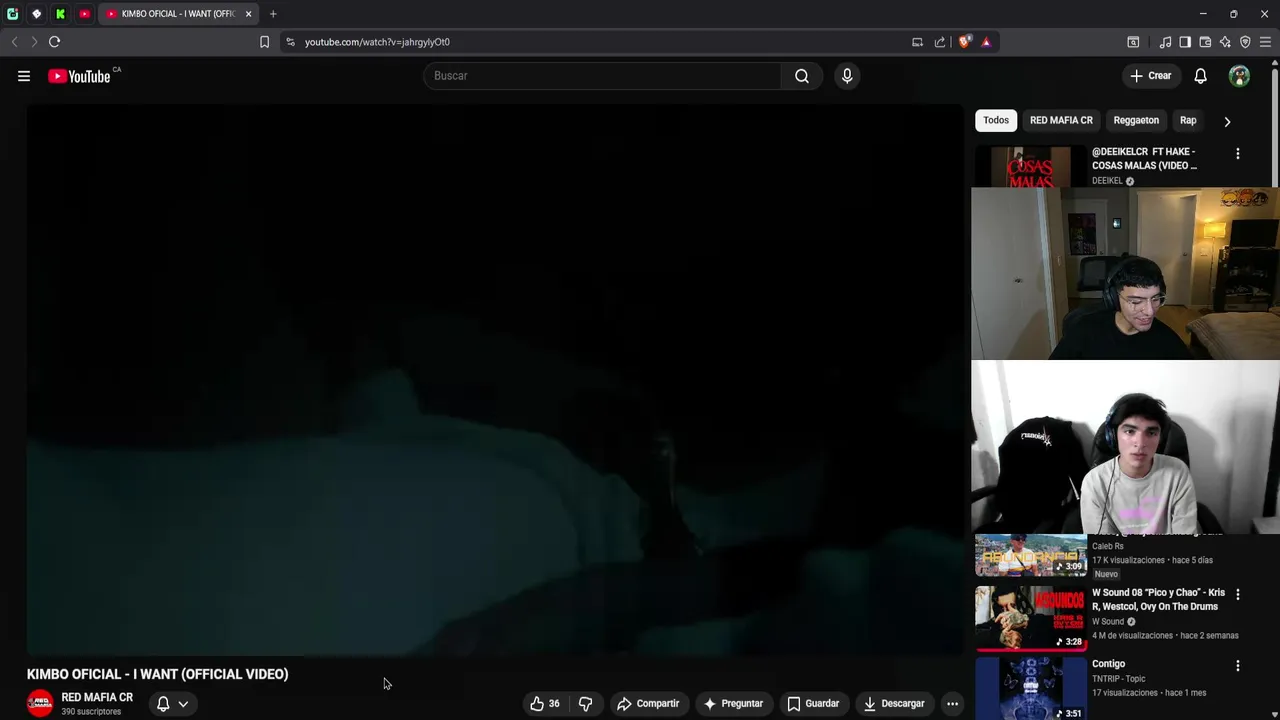Switch to the second pinned diamond tab
Image resolution: width=1280 pixels, height=720 pixels.
point(36,14)
